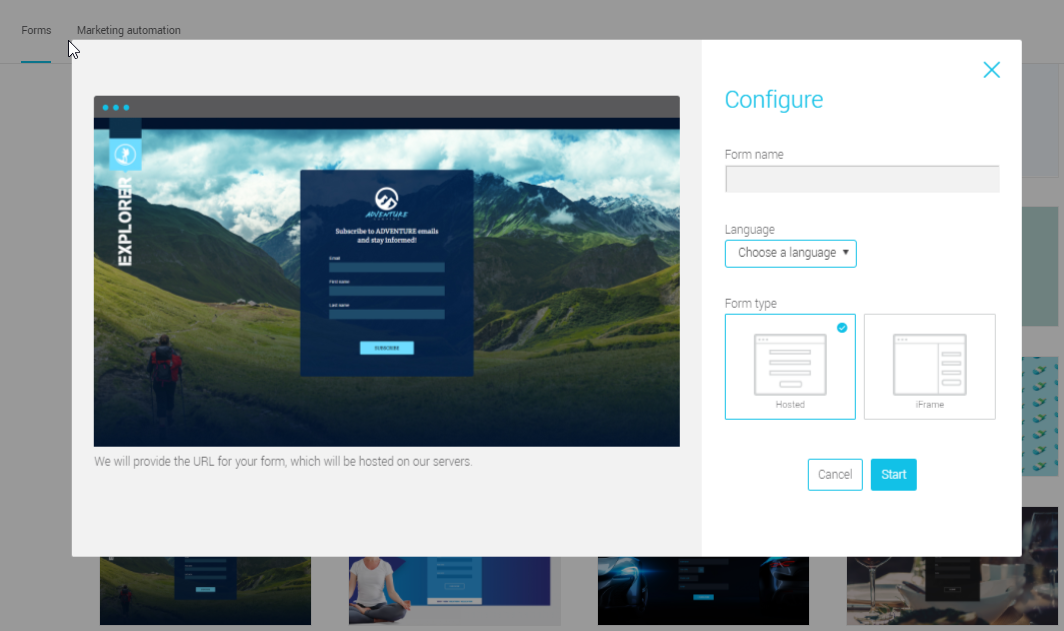Open the Marketing automation tab
The width and height of the screenshot is (1064, 631).
tap(129, 31)
